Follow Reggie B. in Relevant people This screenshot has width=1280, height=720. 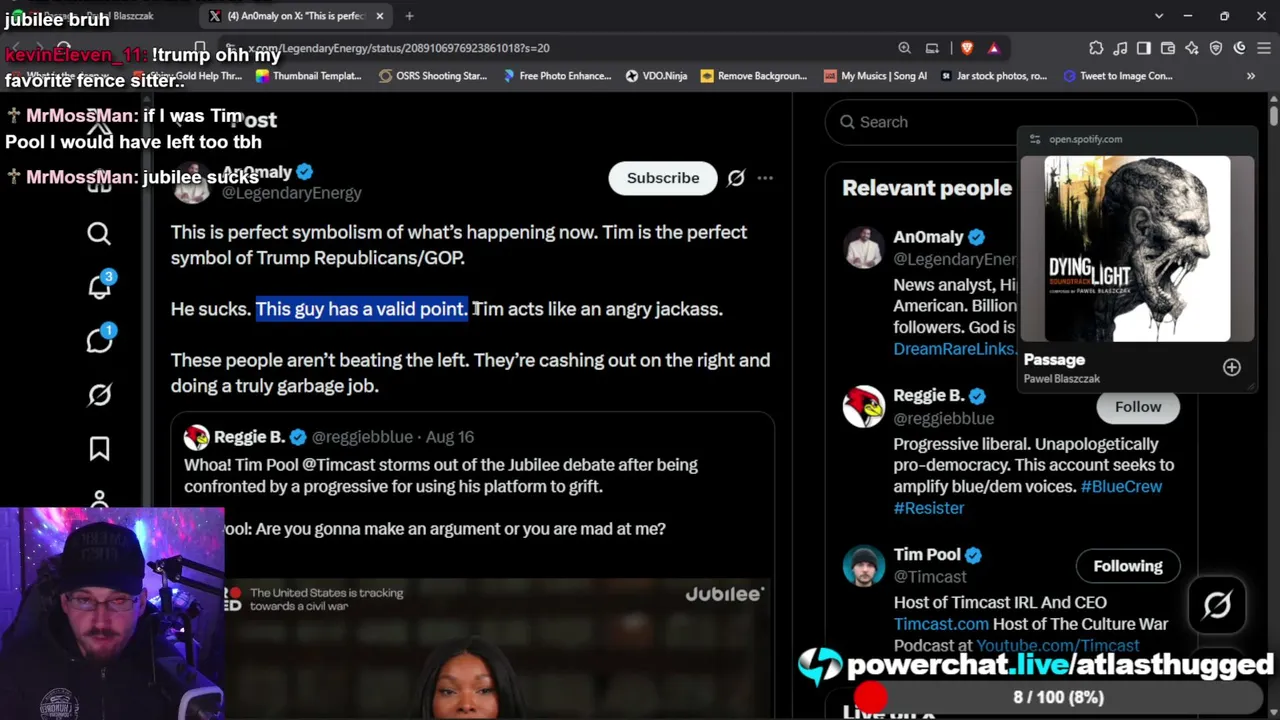click(1138, 407)
